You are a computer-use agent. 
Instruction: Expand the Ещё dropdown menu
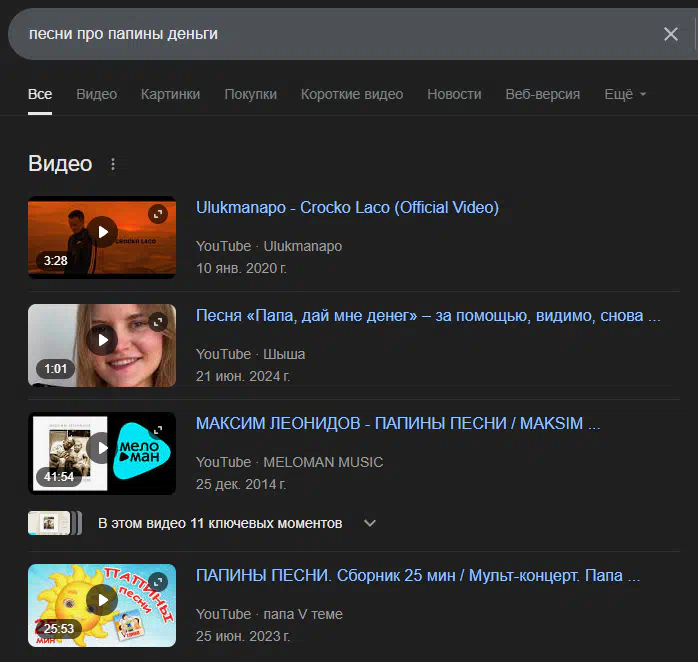pos(625,94)
